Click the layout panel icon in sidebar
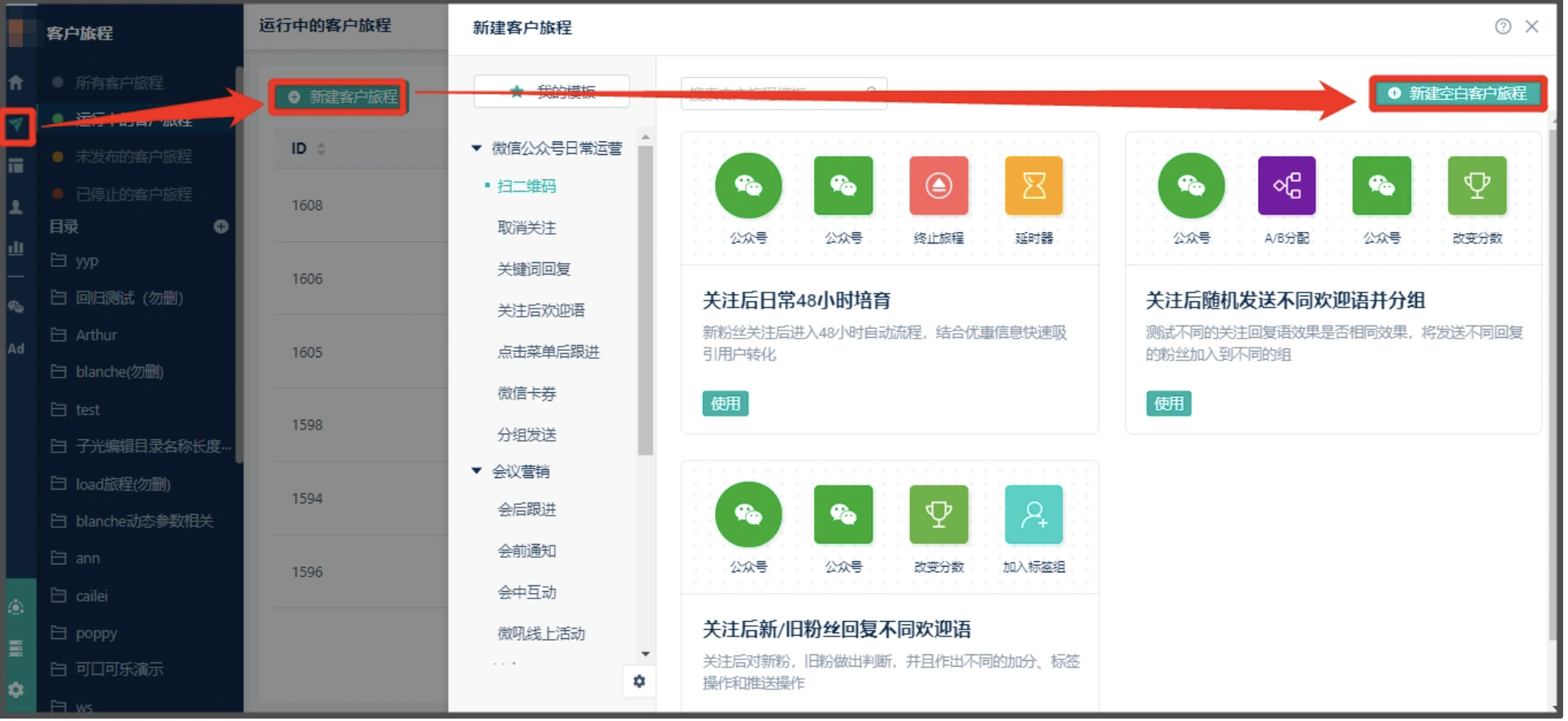Screen dimensions: 1568x721 [x=16, y=166]
